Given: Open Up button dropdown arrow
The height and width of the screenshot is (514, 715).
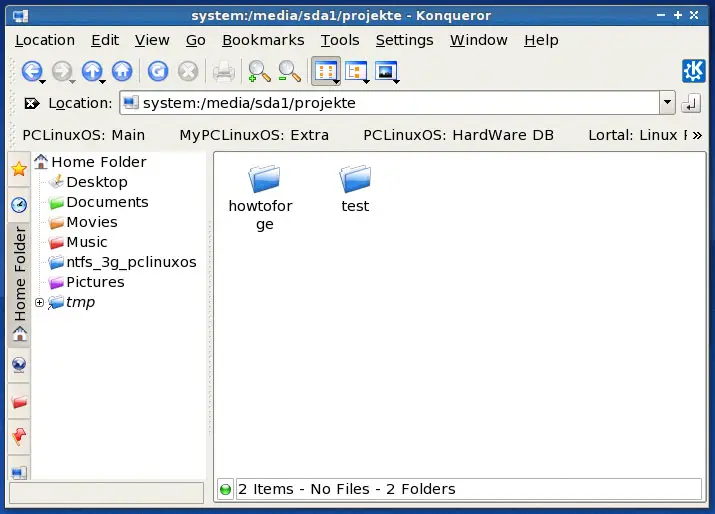Looking at the screenshot, I should (103, 82).
